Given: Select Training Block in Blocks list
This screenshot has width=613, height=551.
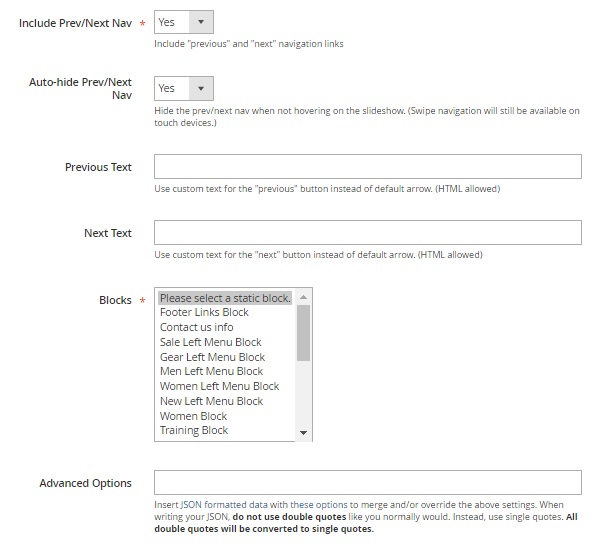Looking at the screenshot, I should click(194, 430).
